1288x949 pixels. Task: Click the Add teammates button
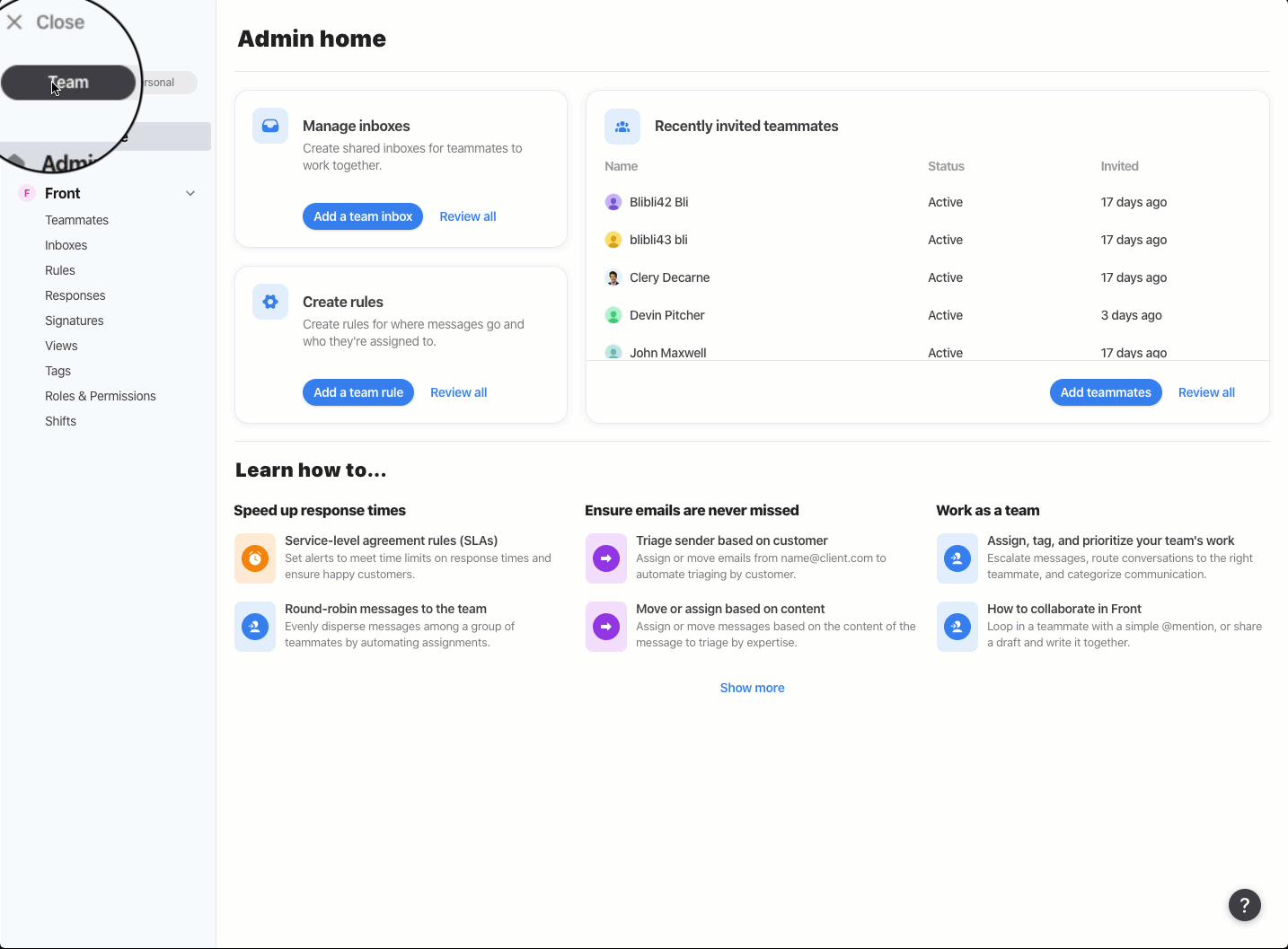(x=1106, y=392)
